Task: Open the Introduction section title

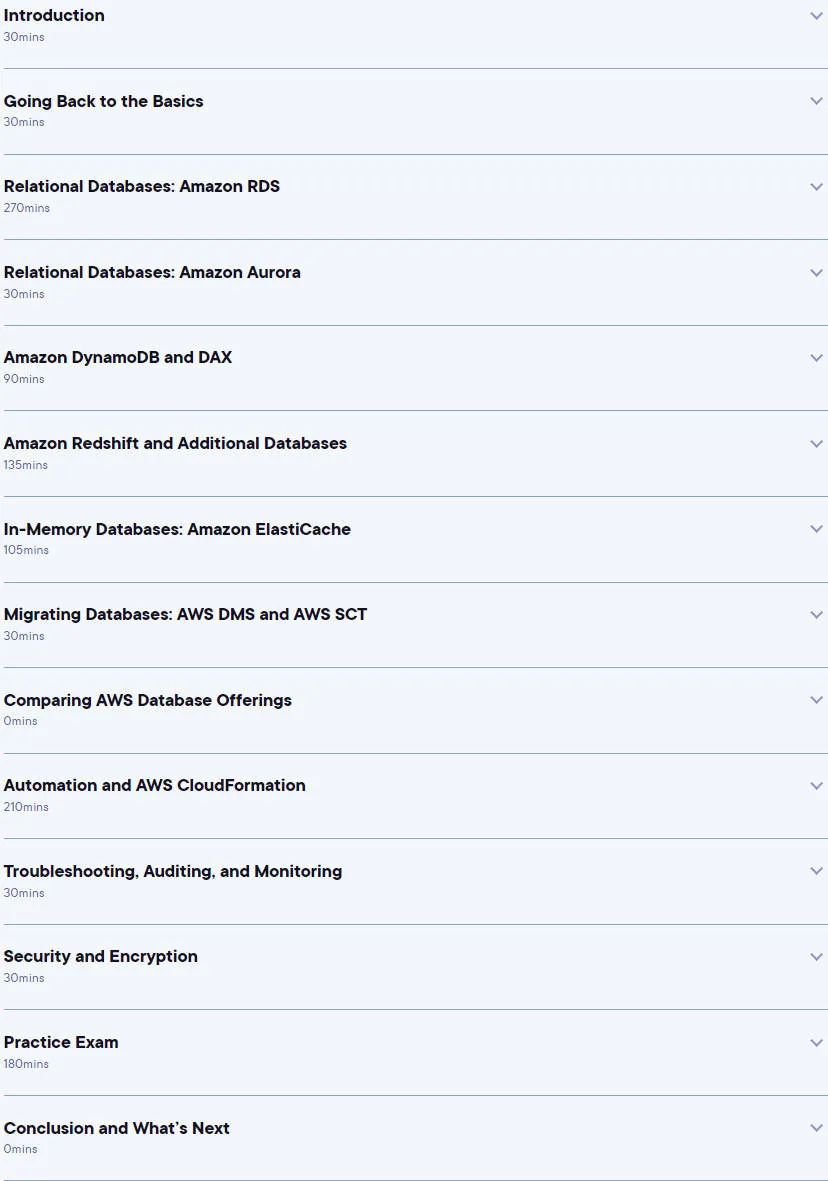Action: (54, 15)
